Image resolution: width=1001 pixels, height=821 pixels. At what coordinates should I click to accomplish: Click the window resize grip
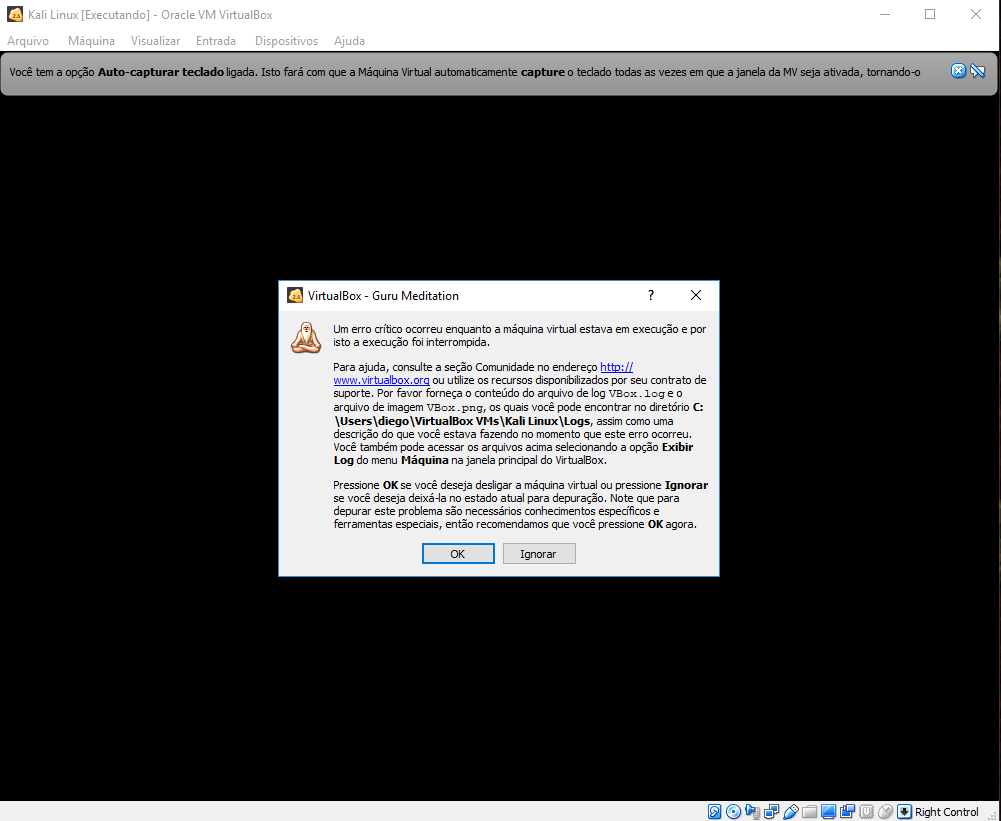(x=993, y=814)
